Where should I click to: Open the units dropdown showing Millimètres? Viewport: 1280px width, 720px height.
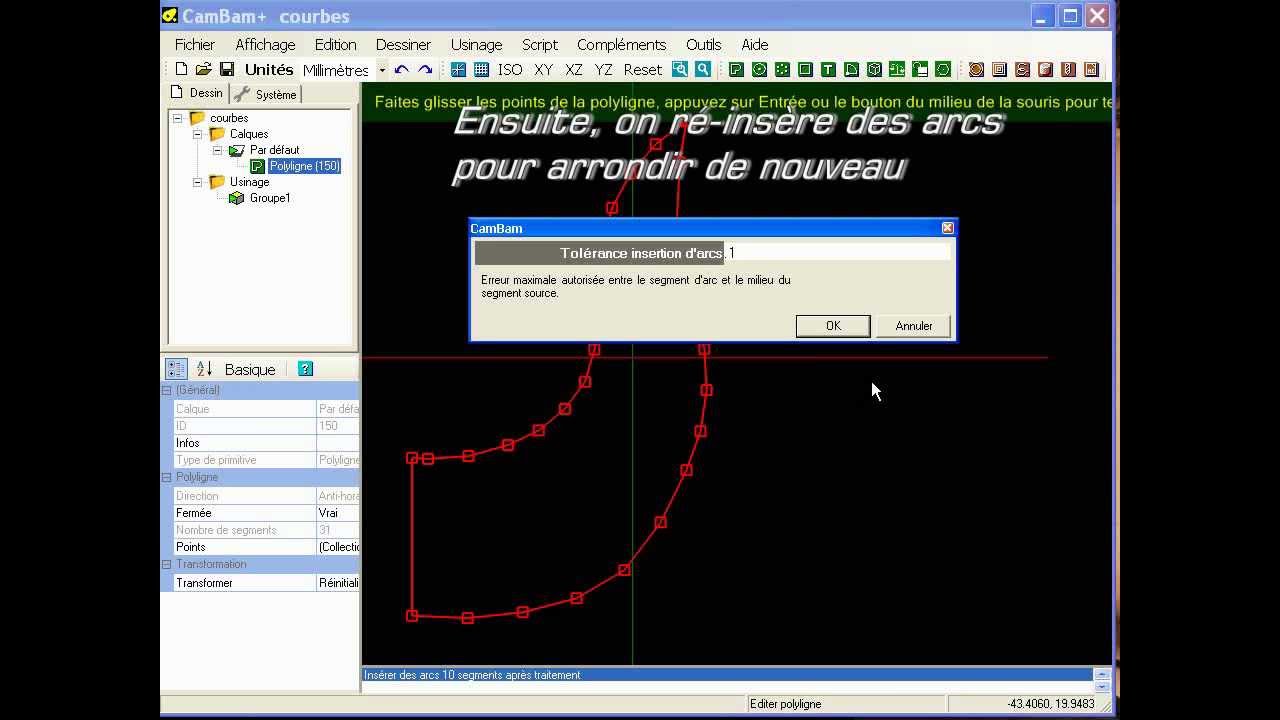[x=382, y=70]
